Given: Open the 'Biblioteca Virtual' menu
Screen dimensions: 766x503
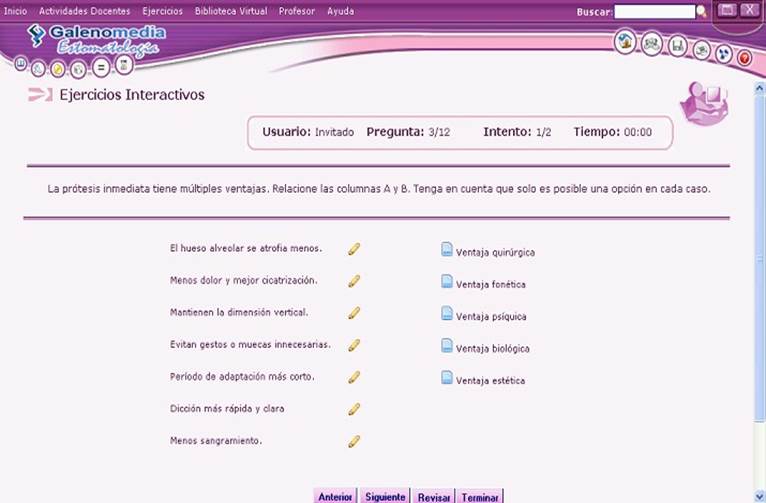Looking at the screenshot, I should 229,11.
